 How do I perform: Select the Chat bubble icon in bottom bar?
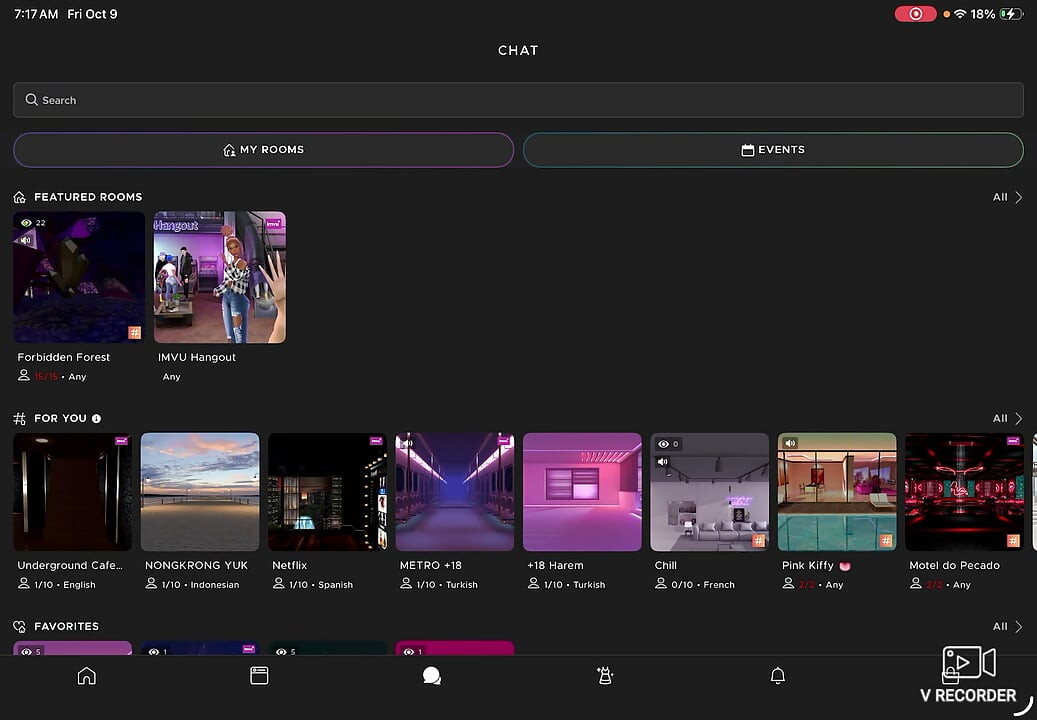(x=432, y=676)
